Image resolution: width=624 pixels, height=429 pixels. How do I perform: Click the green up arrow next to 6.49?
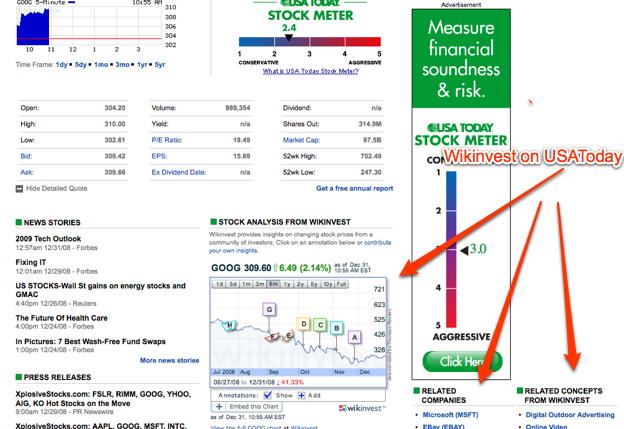[275, 268]
